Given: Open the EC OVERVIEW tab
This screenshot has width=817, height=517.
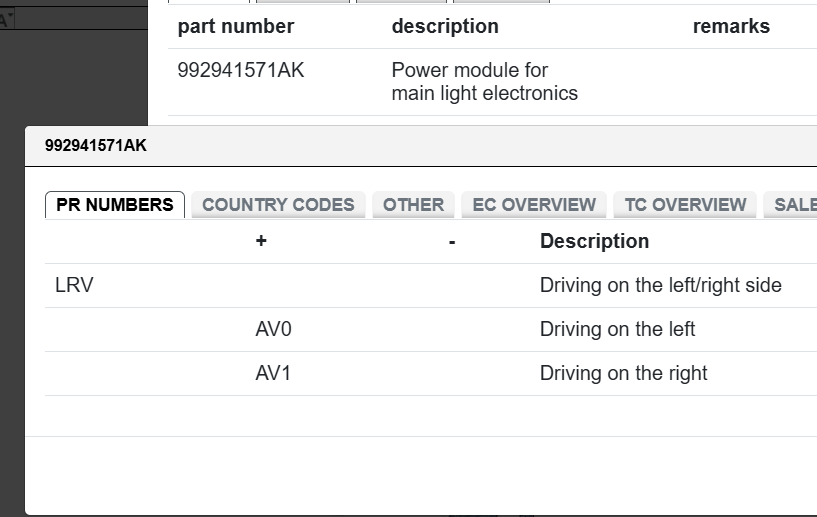Looking at the screenshot, I should click(534, 205).
